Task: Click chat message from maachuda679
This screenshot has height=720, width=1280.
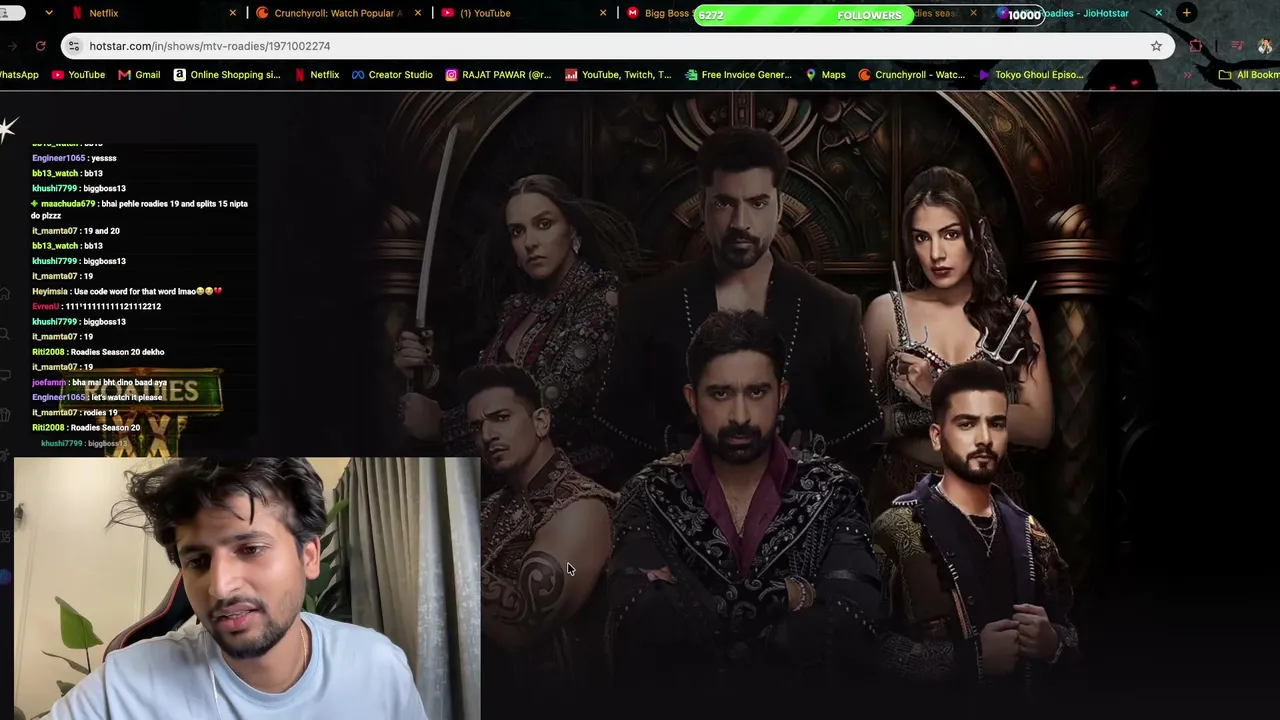Action: [x=139, y=209]
